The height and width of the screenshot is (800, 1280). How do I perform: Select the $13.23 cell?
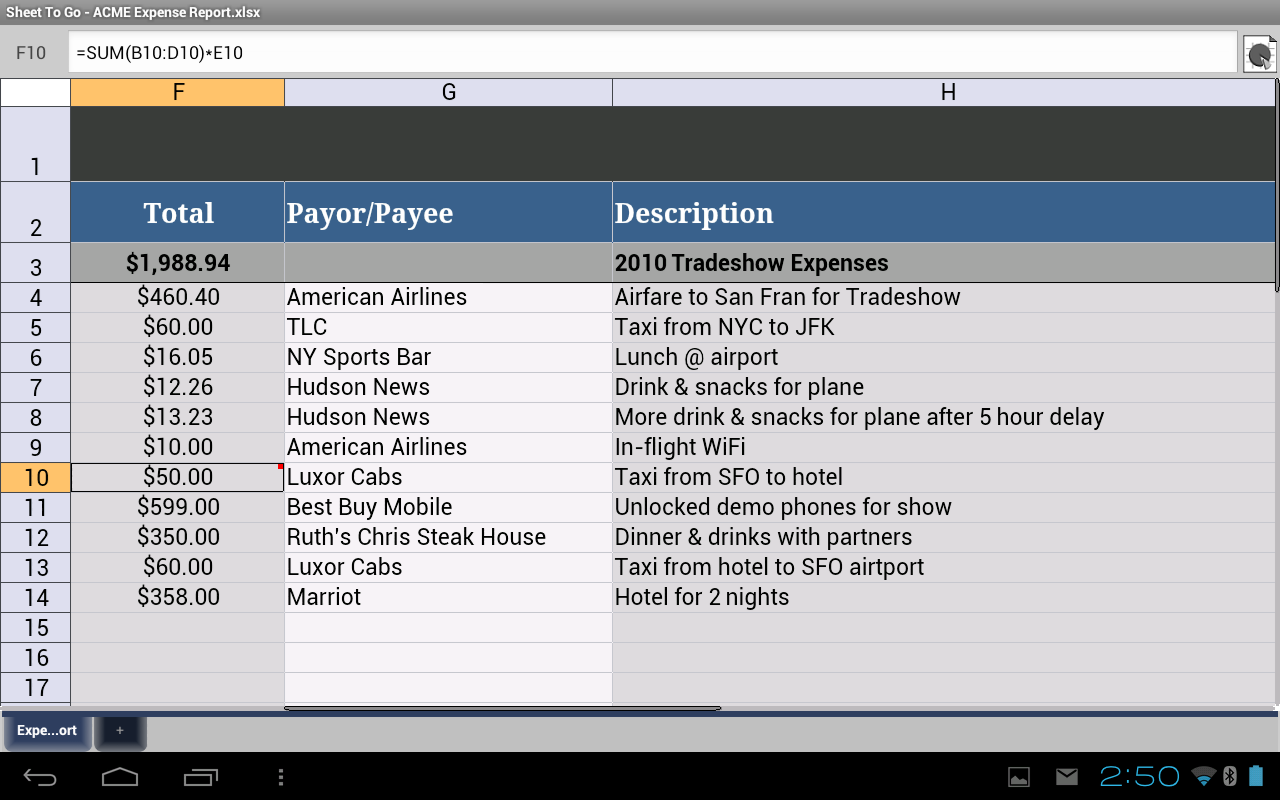tap(178, 417)
